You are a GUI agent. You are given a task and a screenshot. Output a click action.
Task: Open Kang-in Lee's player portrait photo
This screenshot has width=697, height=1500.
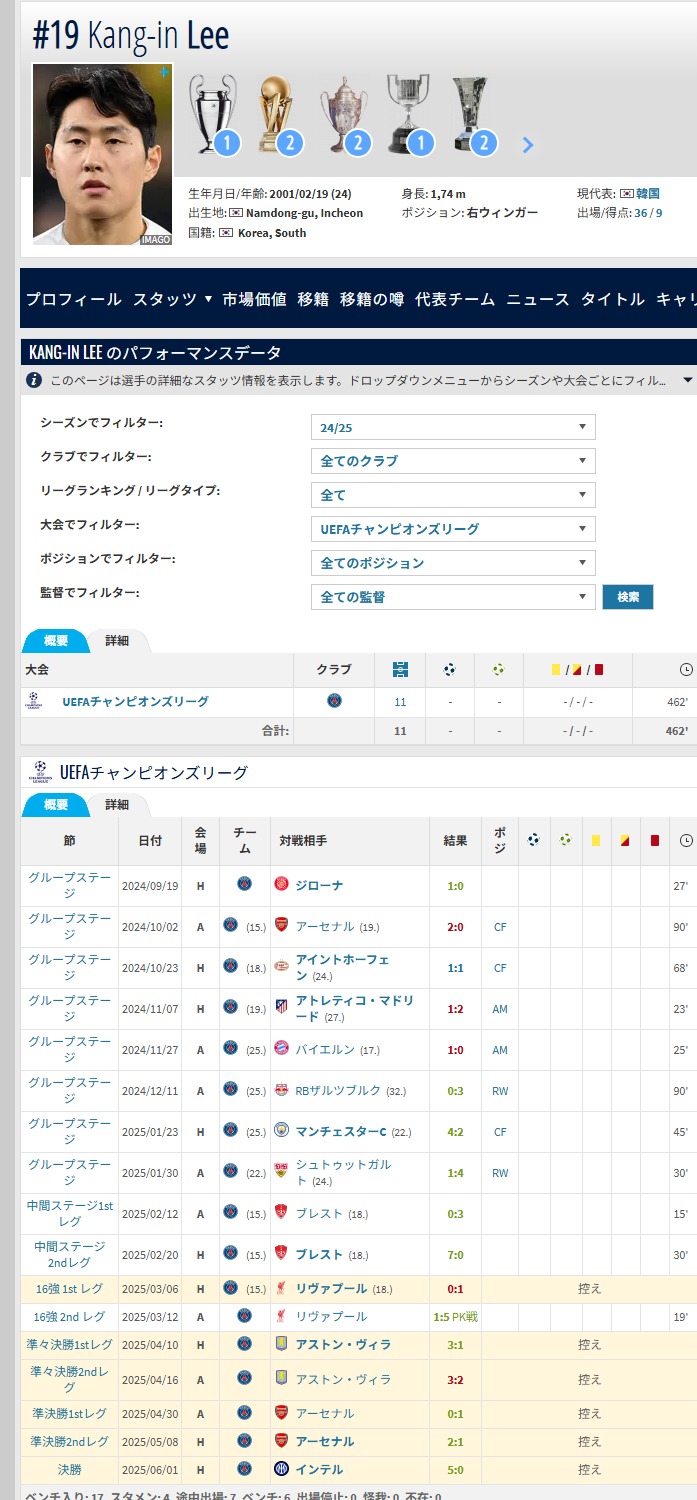tap(102, 154)
